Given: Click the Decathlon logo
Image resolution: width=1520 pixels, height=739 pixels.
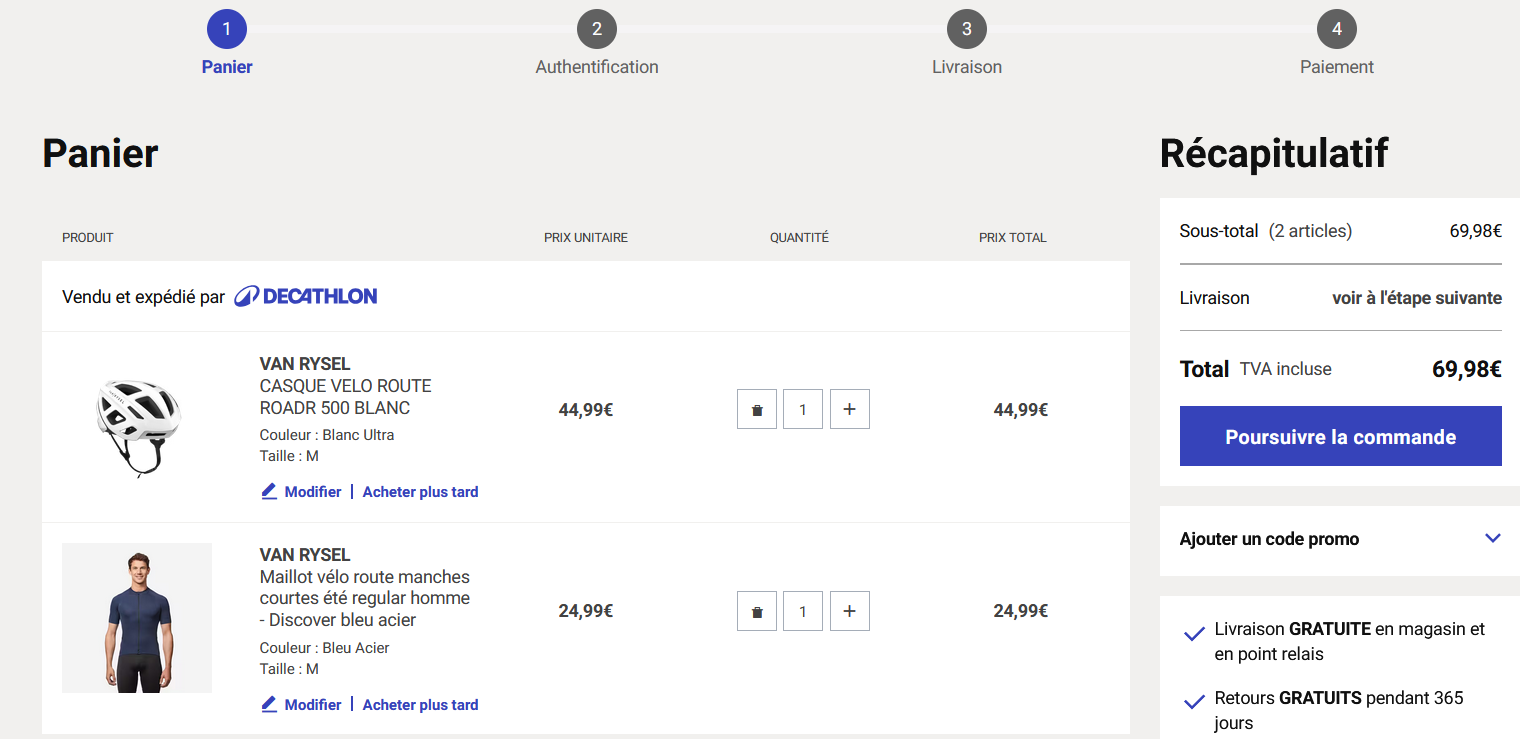Looking at the screenshot, I should (305, 296).
